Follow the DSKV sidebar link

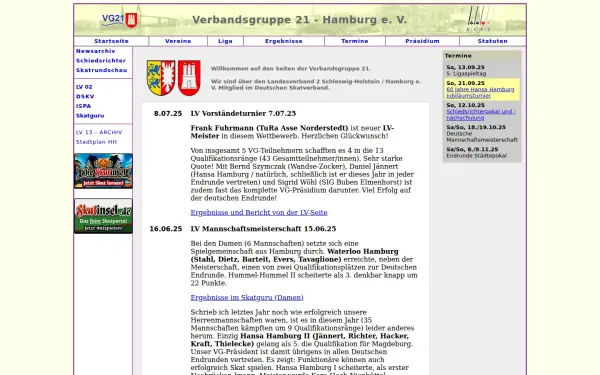(x=85, y=97)
